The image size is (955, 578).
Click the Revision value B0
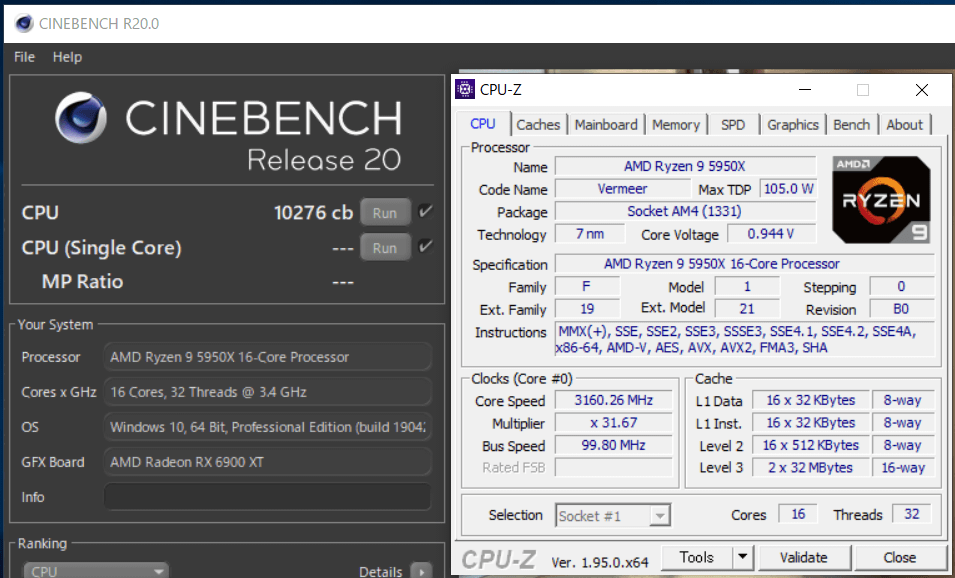(x=901, y=309)
